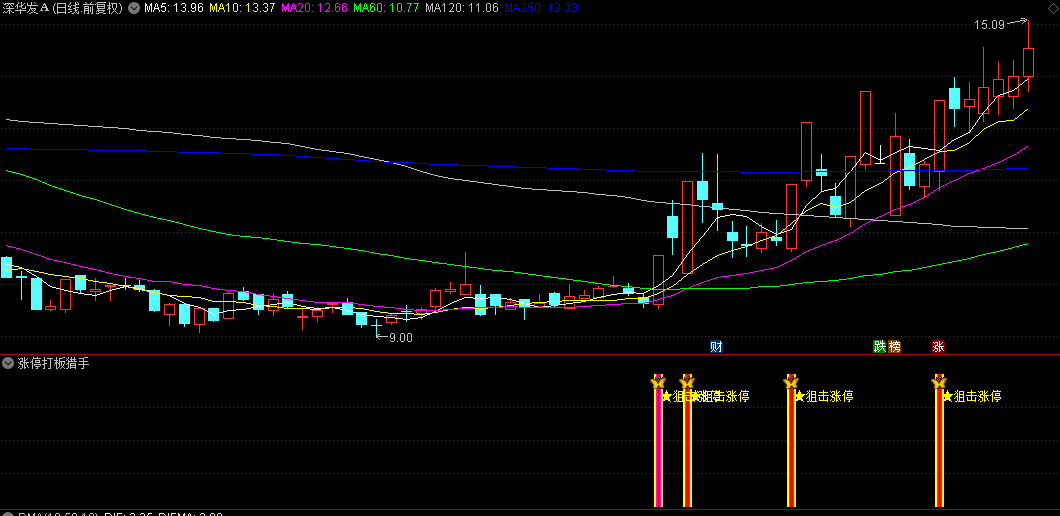Click the 15.09 high price label
The width and height of the screenshot is (1060, 516).
(989, 25)
